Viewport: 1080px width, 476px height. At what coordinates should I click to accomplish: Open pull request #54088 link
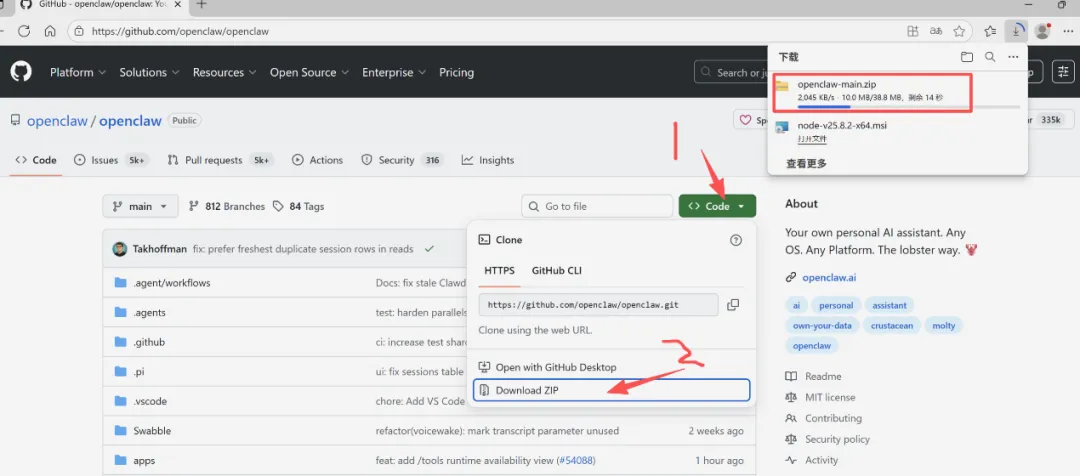pos(576,460)
